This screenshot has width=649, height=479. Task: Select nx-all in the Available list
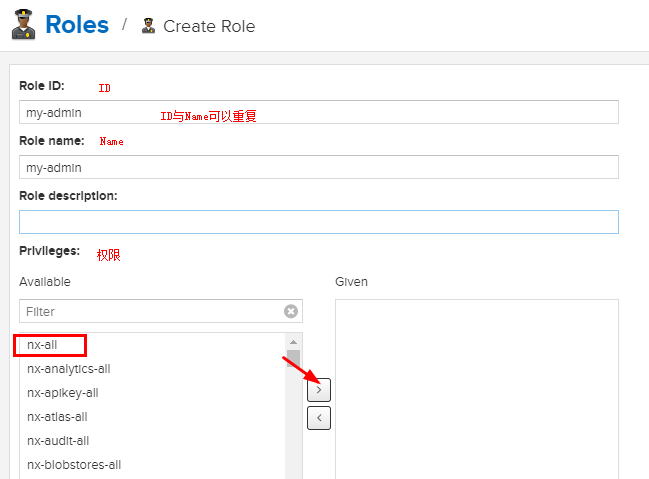(x=42, y=345)
